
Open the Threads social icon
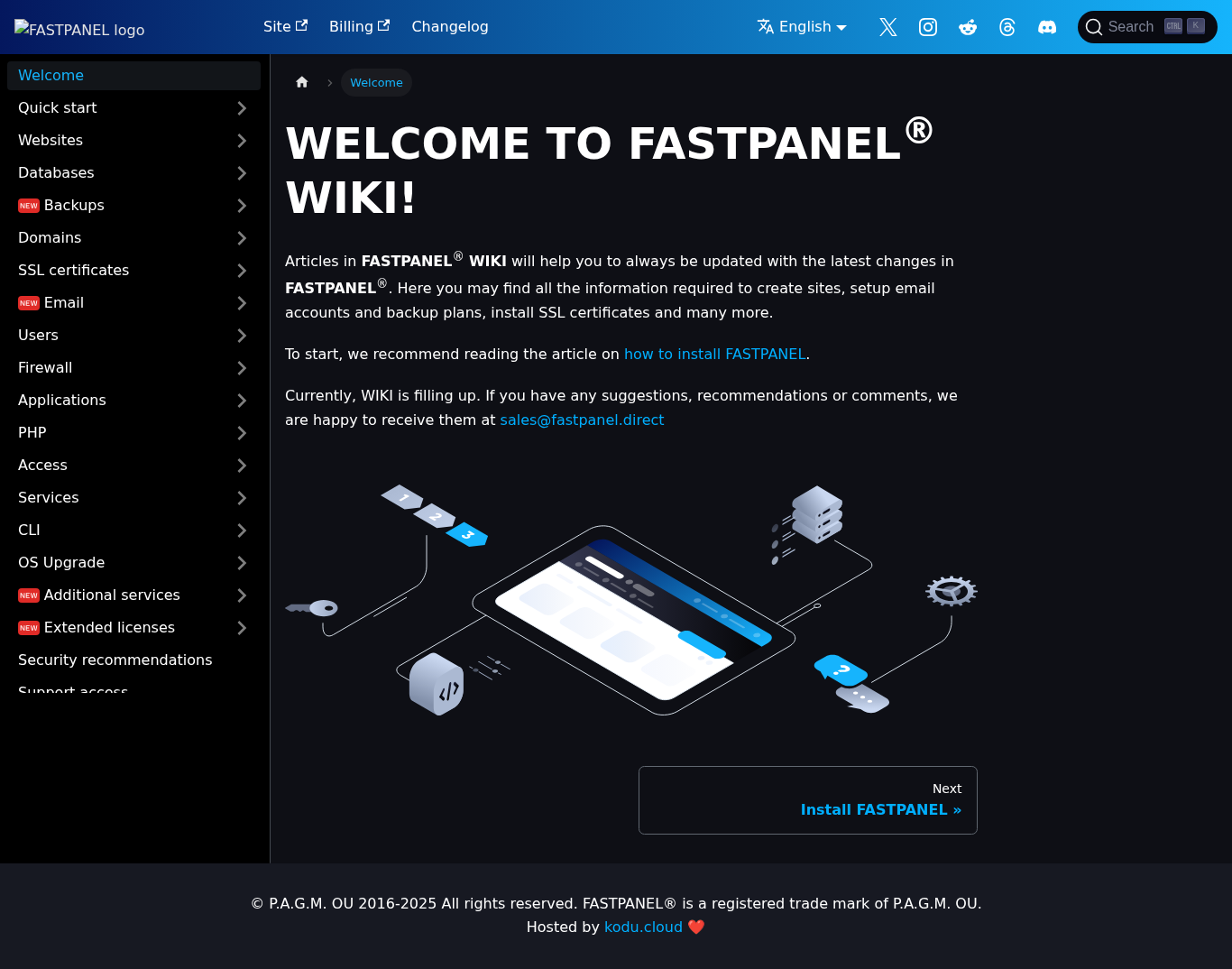[1007, 27]
